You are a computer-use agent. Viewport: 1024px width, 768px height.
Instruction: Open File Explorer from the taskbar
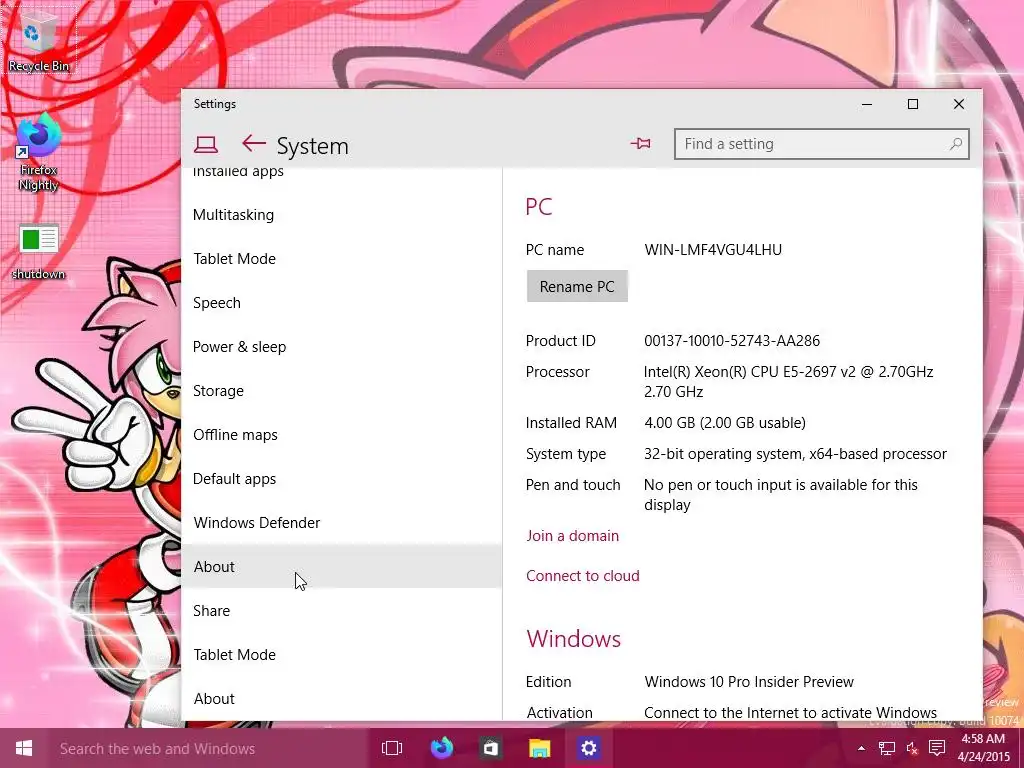pyautogui.click(x=539, y=748)
